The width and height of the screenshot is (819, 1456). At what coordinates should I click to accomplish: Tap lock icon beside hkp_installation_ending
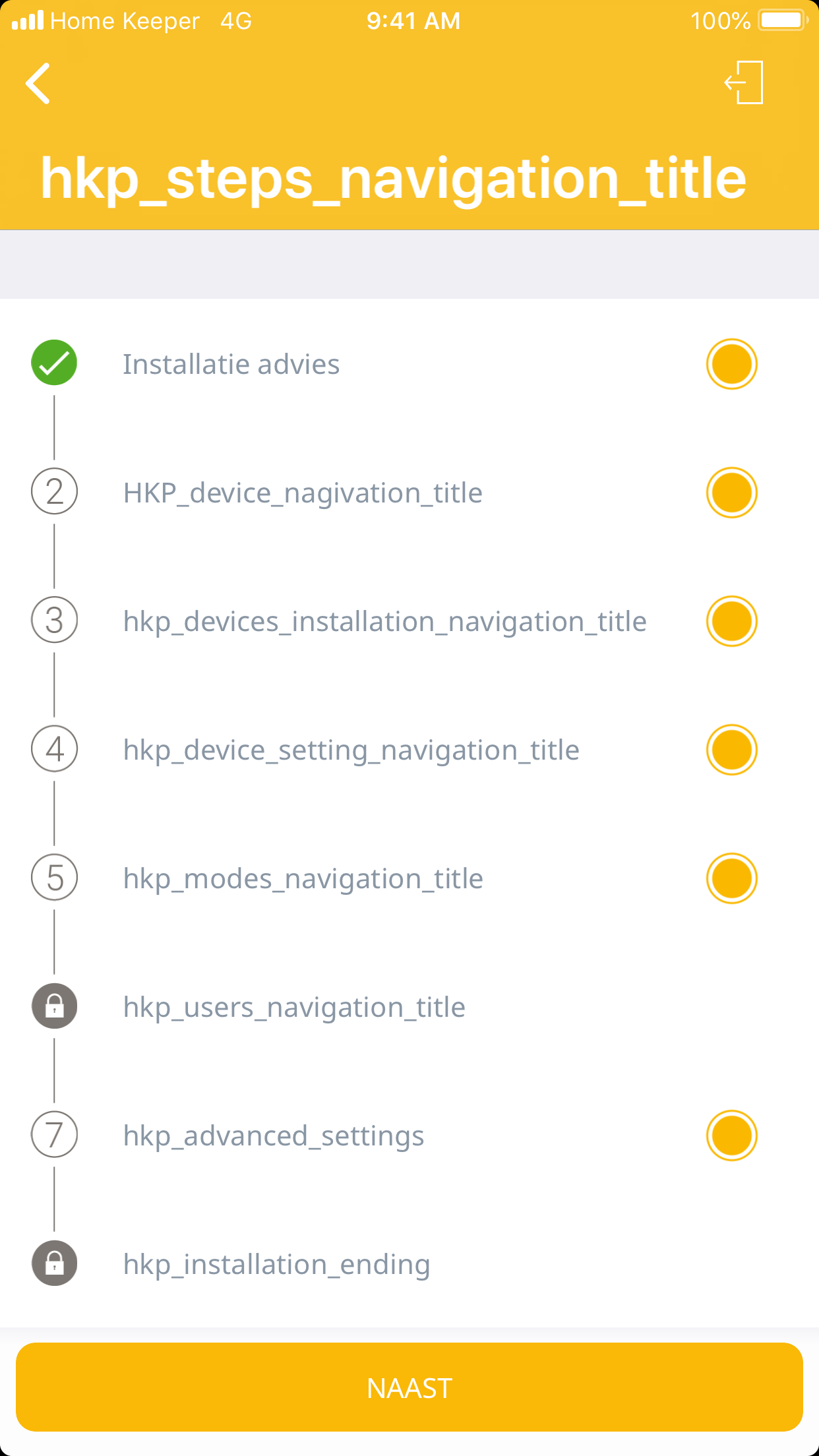pyautogui.click(x=55, y=1263)
